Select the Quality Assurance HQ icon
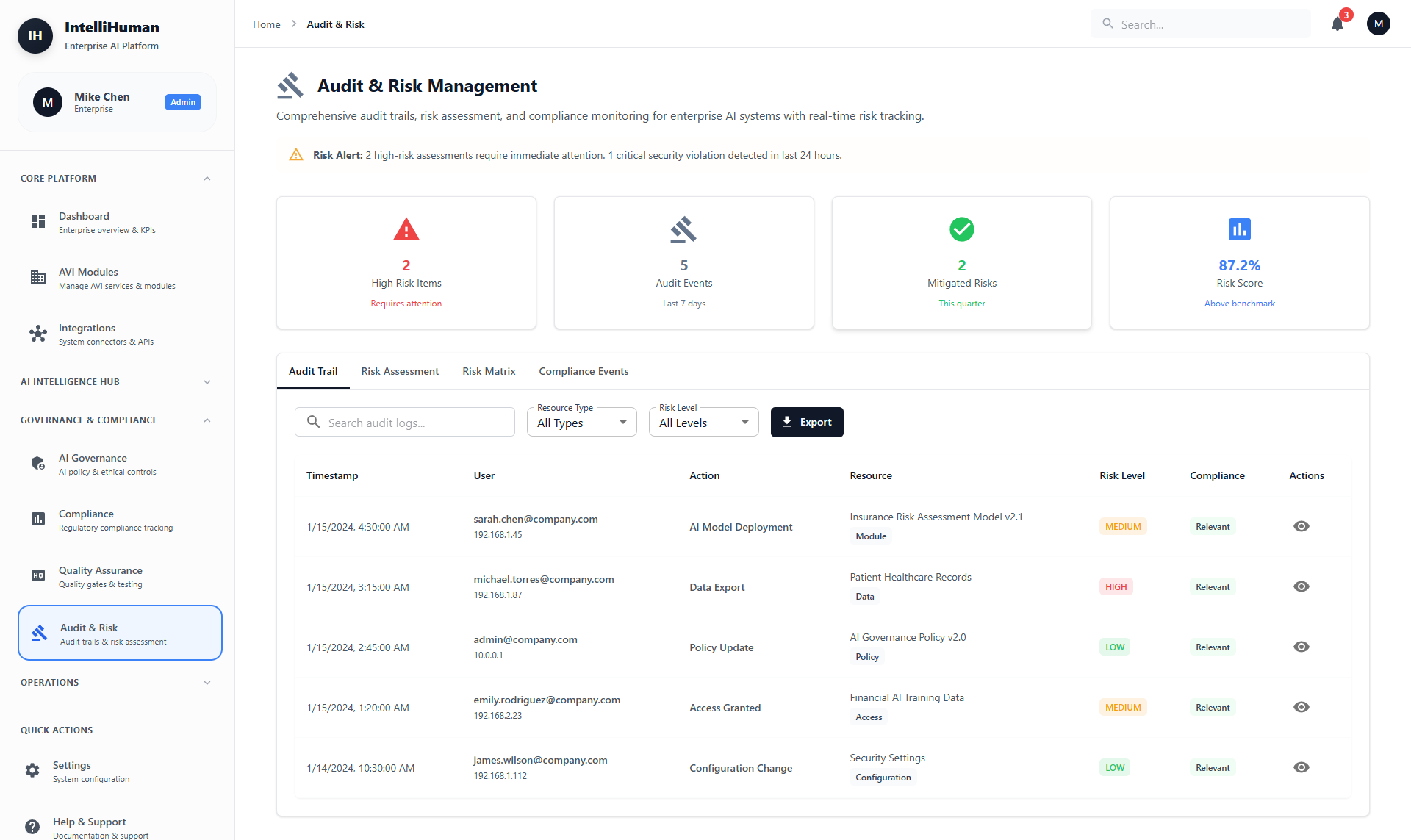Image resolution: width=1411 pixels, height=840 pixels. [x=37, y=575]
